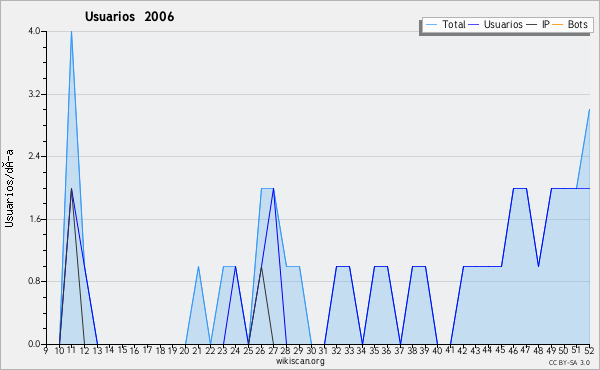The height and width of the screenshot is (370, 600).
Task: Click the y-axis value 1.6
Action: (x=34, y=219)
